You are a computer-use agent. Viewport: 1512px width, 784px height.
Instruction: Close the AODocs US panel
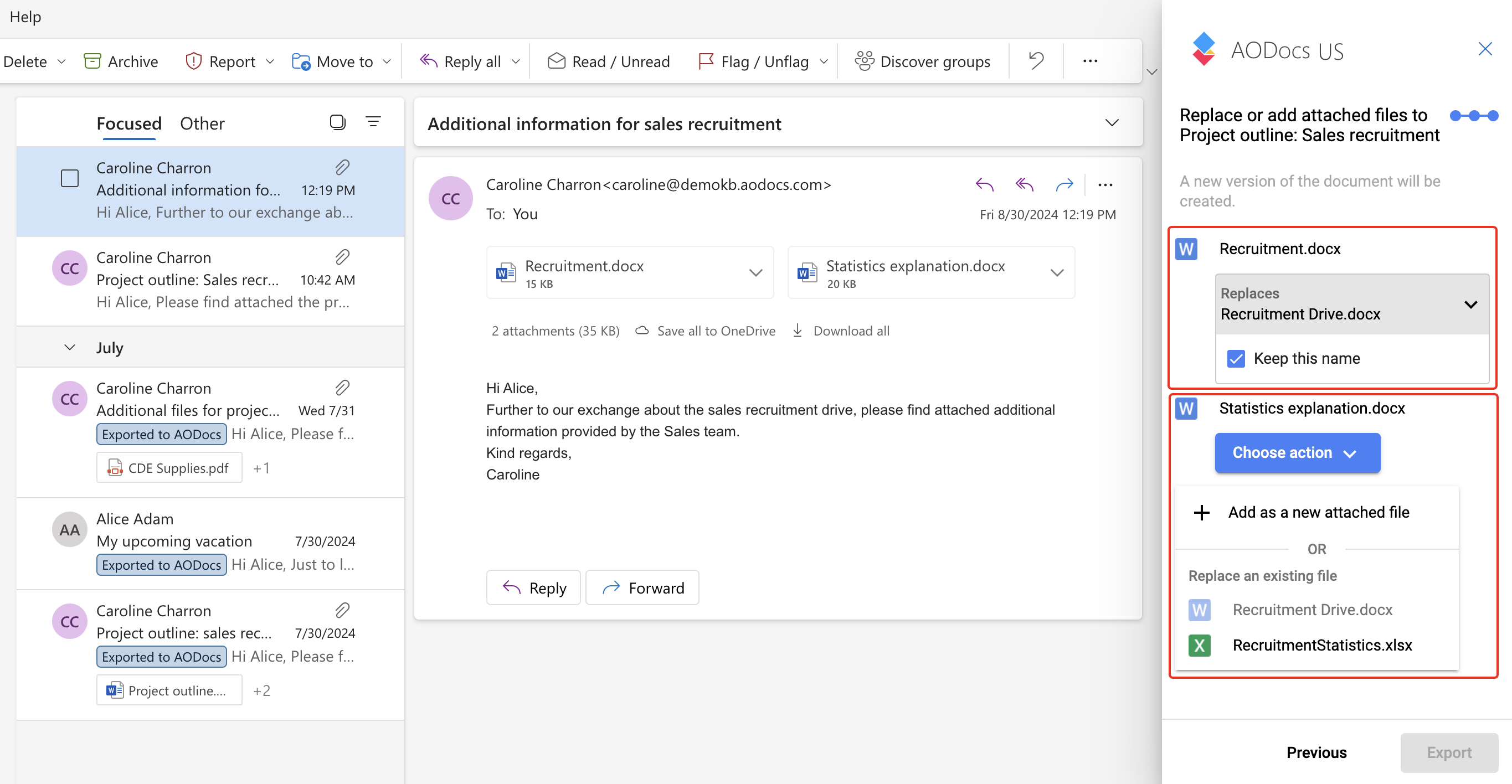pyautogui.click(x=1485, y=49)
